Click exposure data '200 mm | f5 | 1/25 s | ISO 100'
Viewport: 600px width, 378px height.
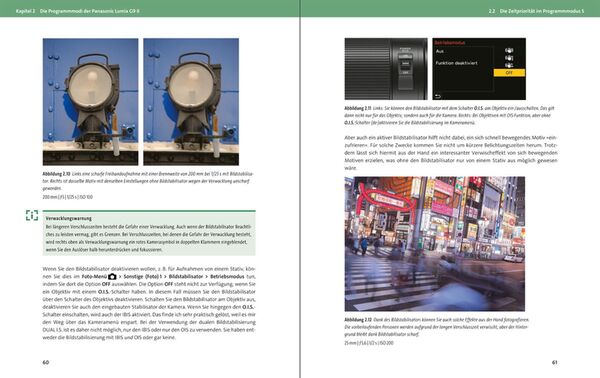click(67, 197)
